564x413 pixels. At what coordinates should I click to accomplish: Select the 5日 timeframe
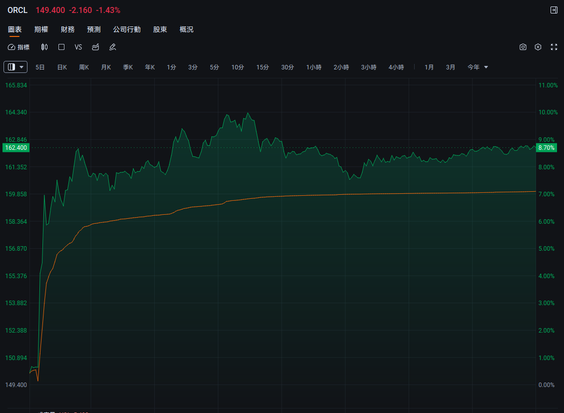pos(40,67)
